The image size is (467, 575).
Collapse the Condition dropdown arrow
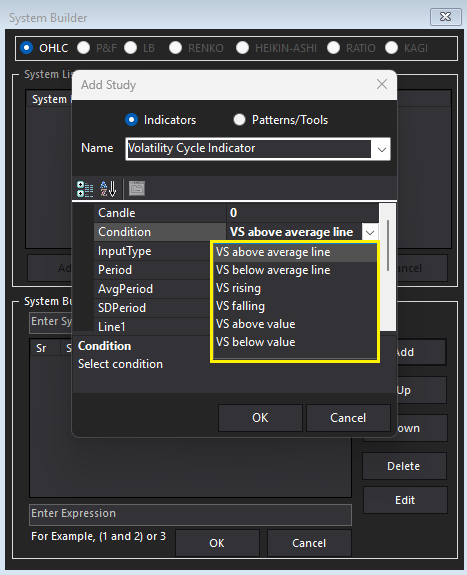(370, 232)
